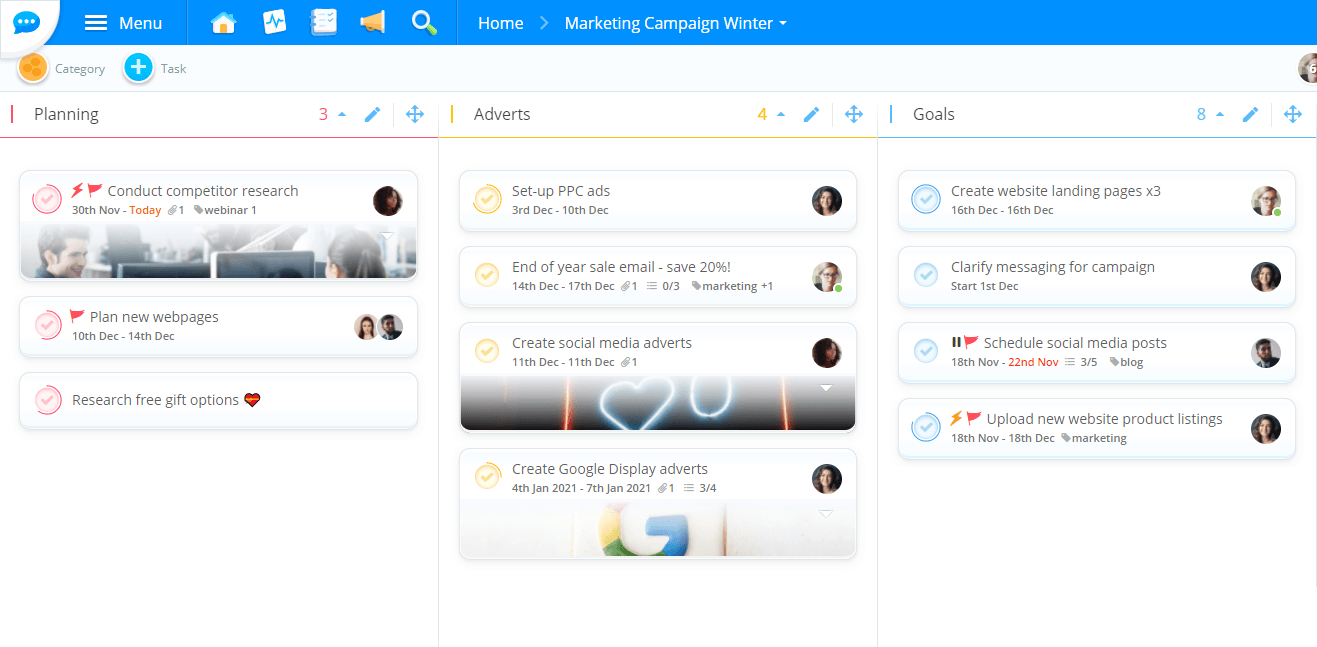This screenshot has height=647, width=1317.
Task: Open Create website landing pages x3 task
Action: pyautogui.click(x=1056, y=191)
